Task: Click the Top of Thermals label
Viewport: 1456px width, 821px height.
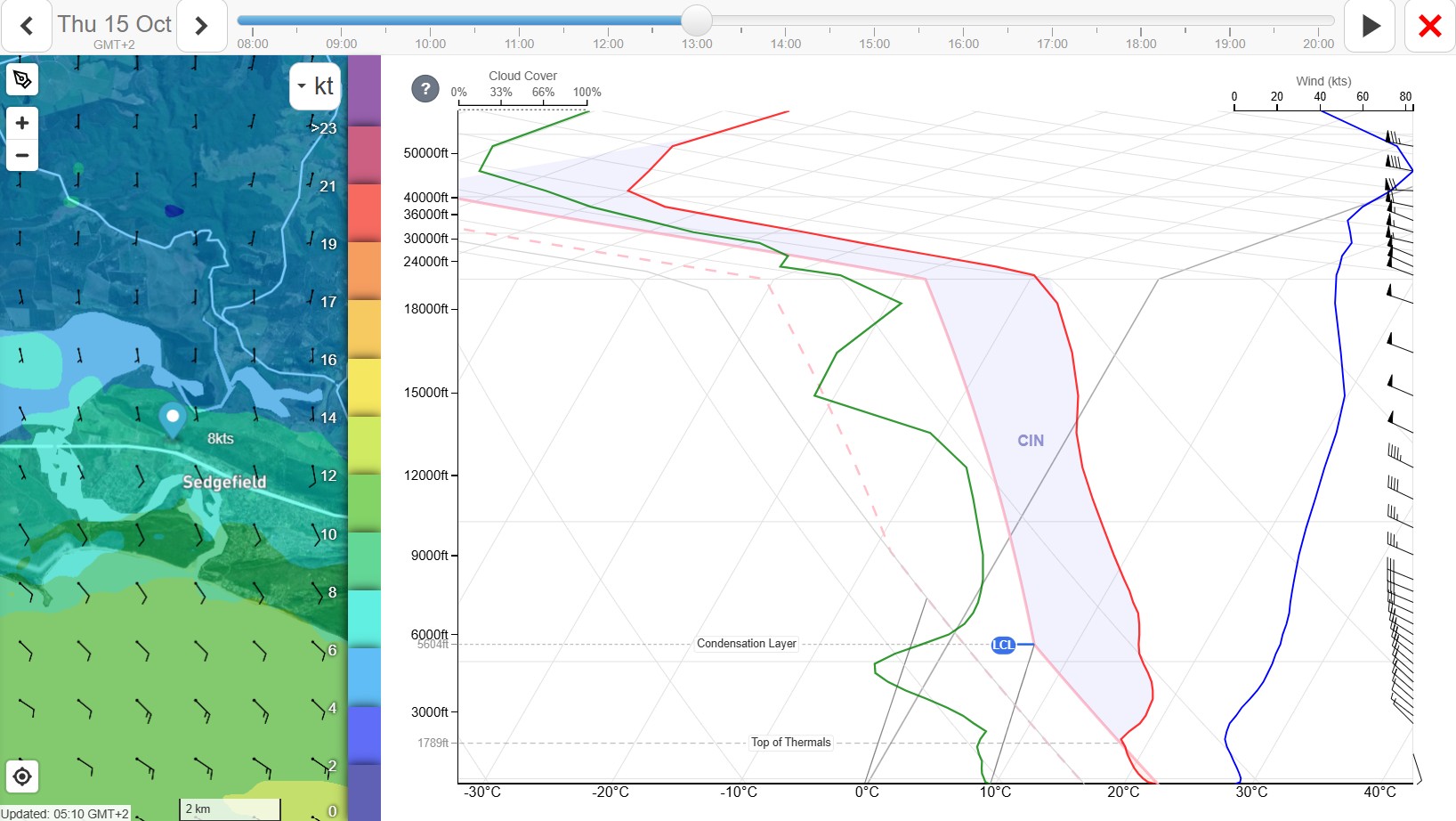Action: 790,743
